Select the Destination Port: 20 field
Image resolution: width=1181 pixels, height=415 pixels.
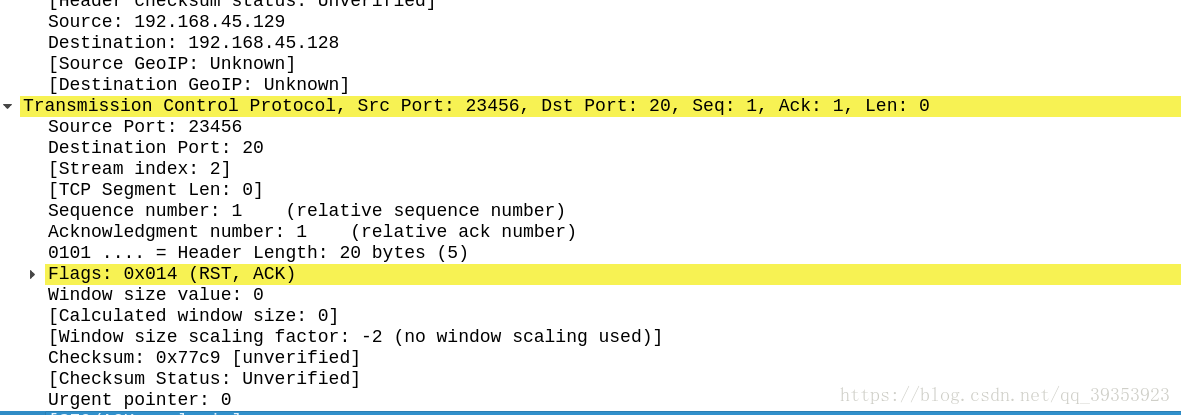(x=155, y=148)
